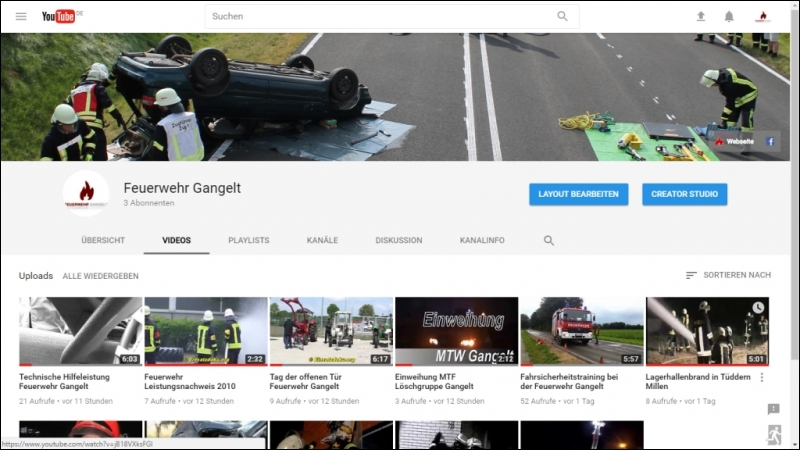Viewport: 800px width, 450px height.
Task: Add Lagerhallenbrand video to watch later
Action: coord(758,307)
